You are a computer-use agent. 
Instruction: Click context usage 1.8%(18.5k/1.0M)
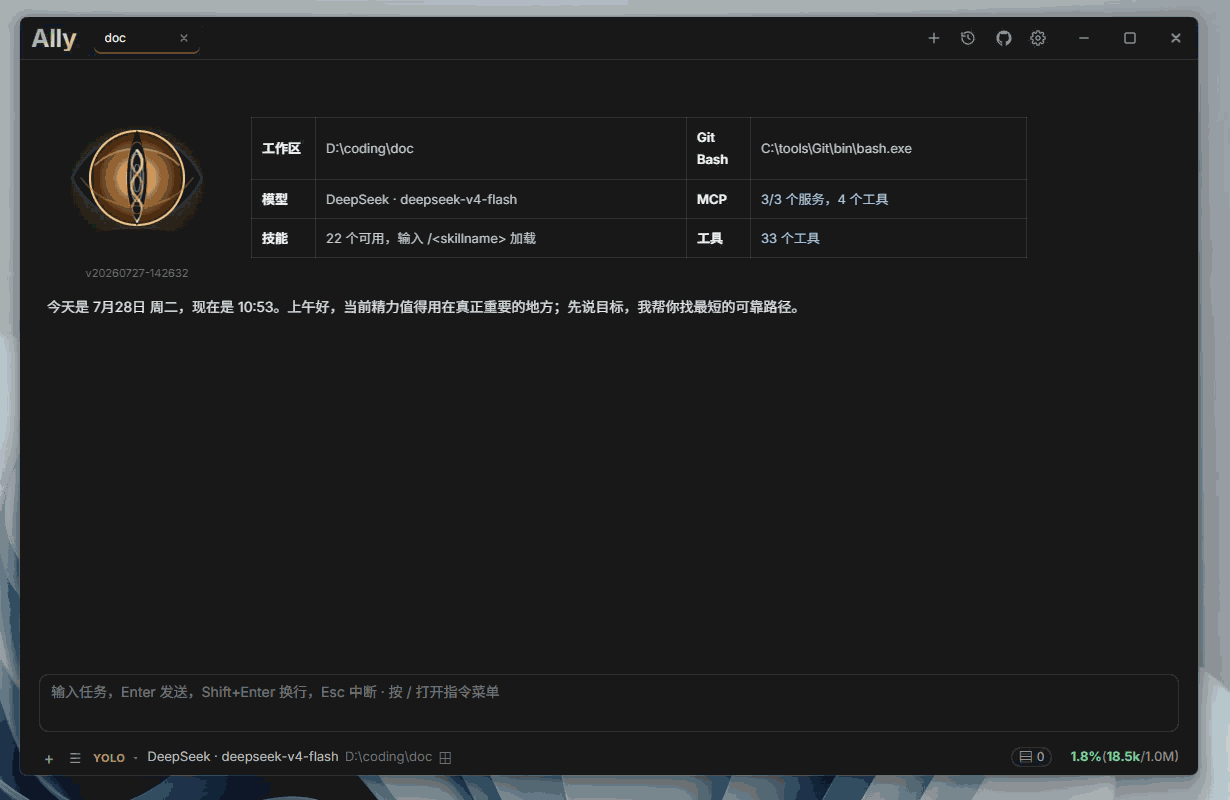[1124, 757]
